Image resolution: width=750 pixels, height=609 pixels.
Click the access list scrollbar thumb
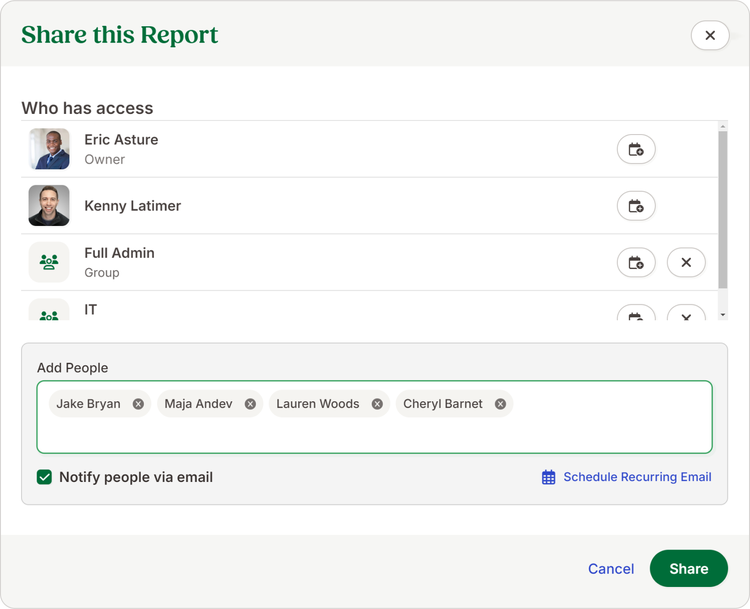(x=723, y=210)
